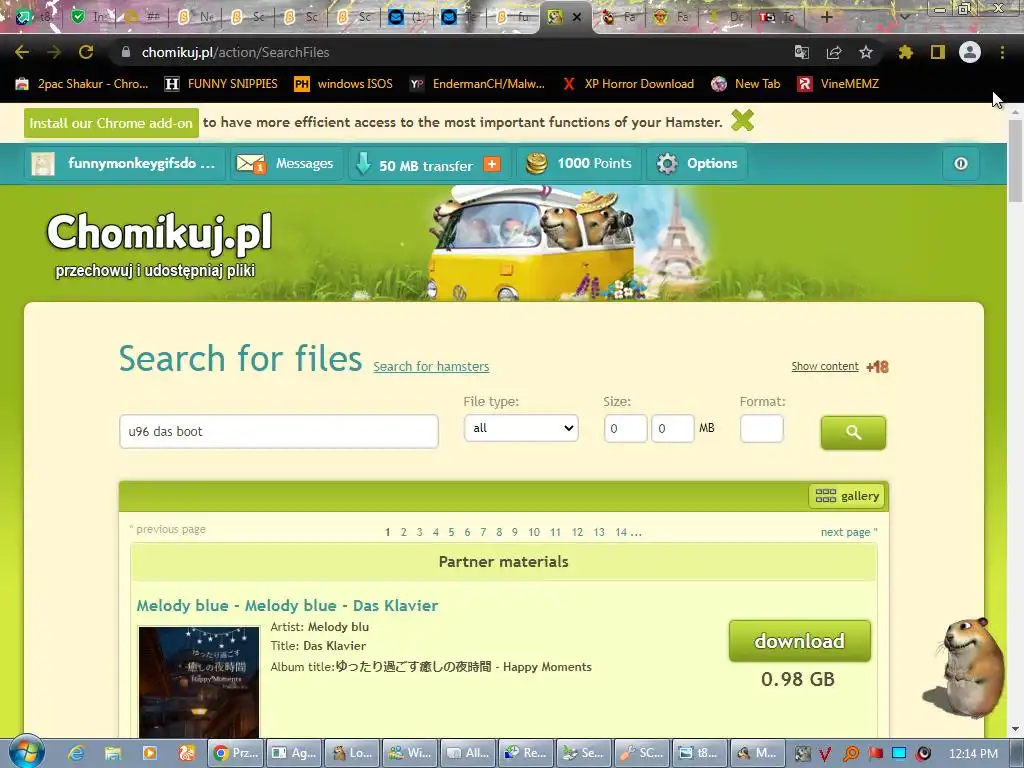Dismiss the Chrome add-on banner with green X
Viewport: 1024px width, 768px height.
point(743,121)
